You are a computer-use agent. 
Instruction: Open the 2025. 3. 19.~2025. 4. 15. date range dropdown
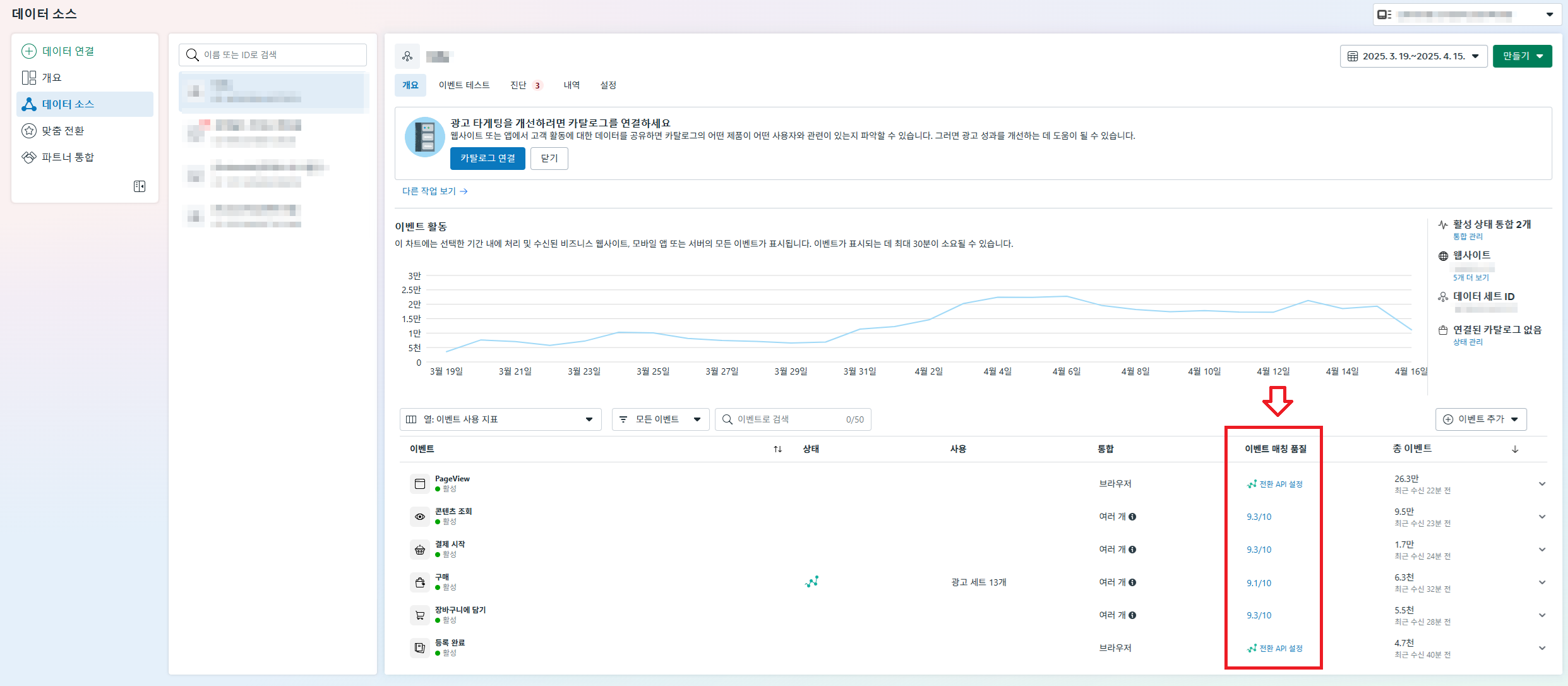[x=1413, y=56]
